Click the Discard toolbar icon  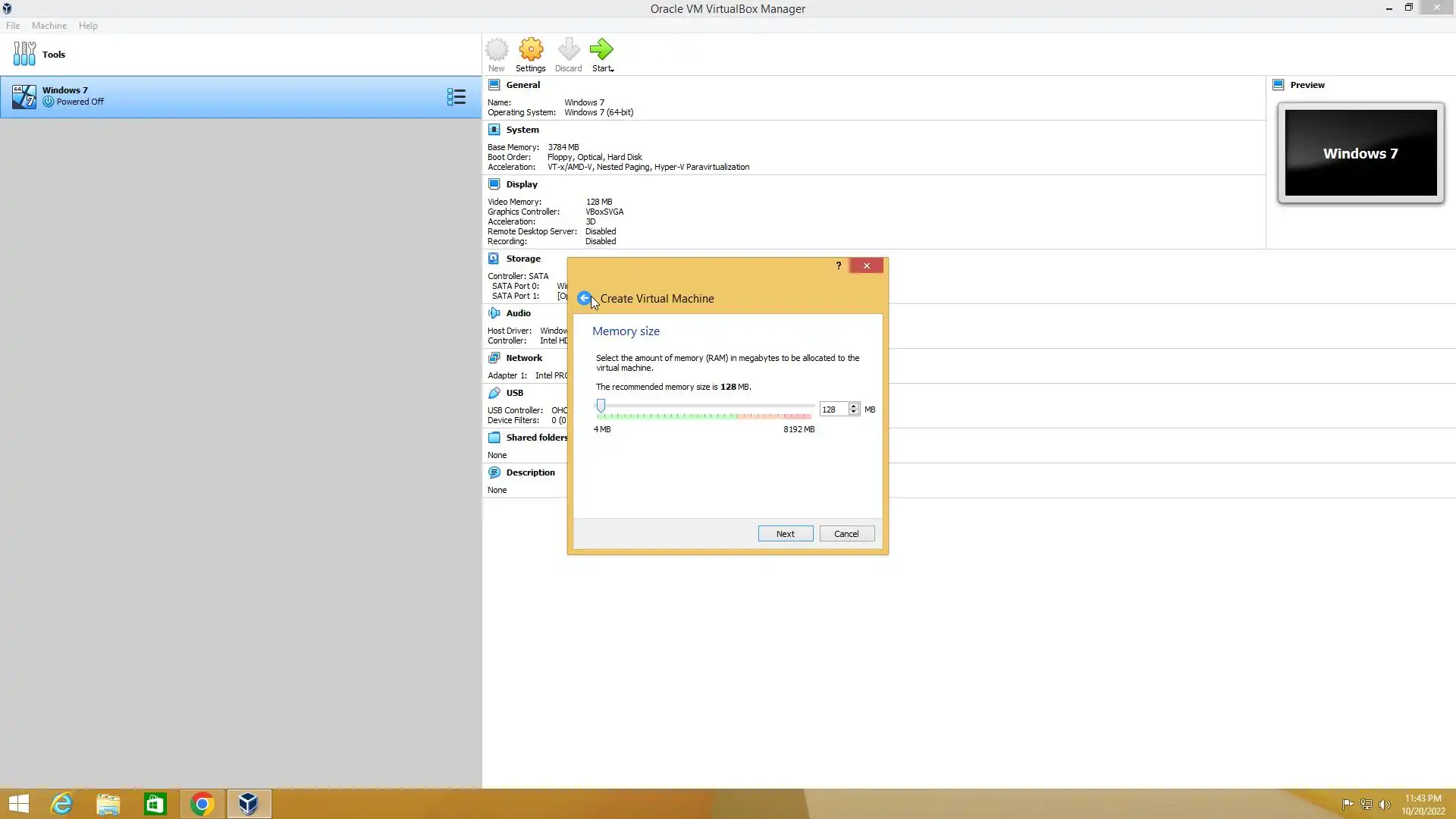click(568, 51)
